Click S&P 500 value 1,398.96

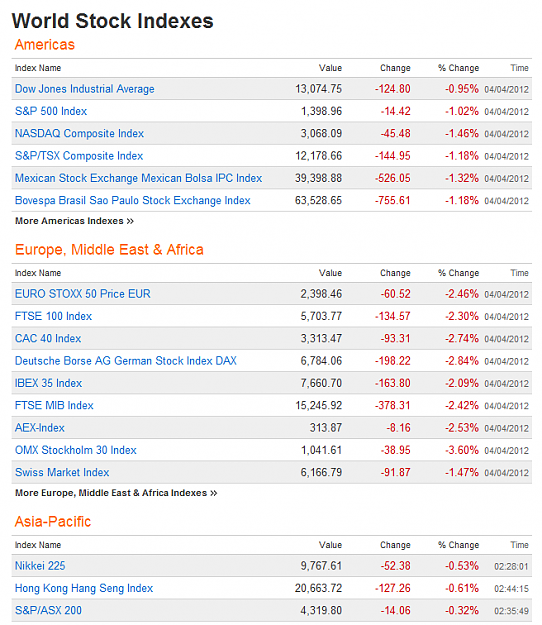[322, 111]
